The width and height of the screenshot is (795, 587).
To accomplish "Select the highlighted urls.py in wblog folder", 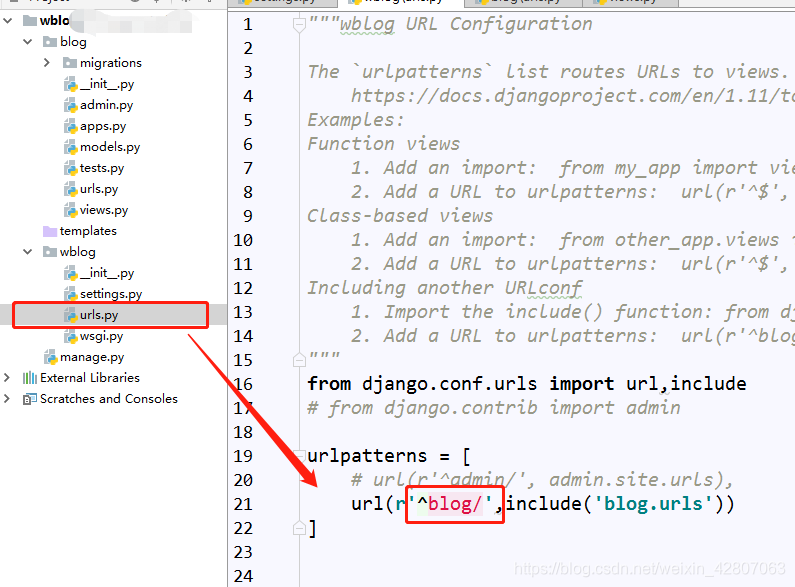I will point(99,315).
